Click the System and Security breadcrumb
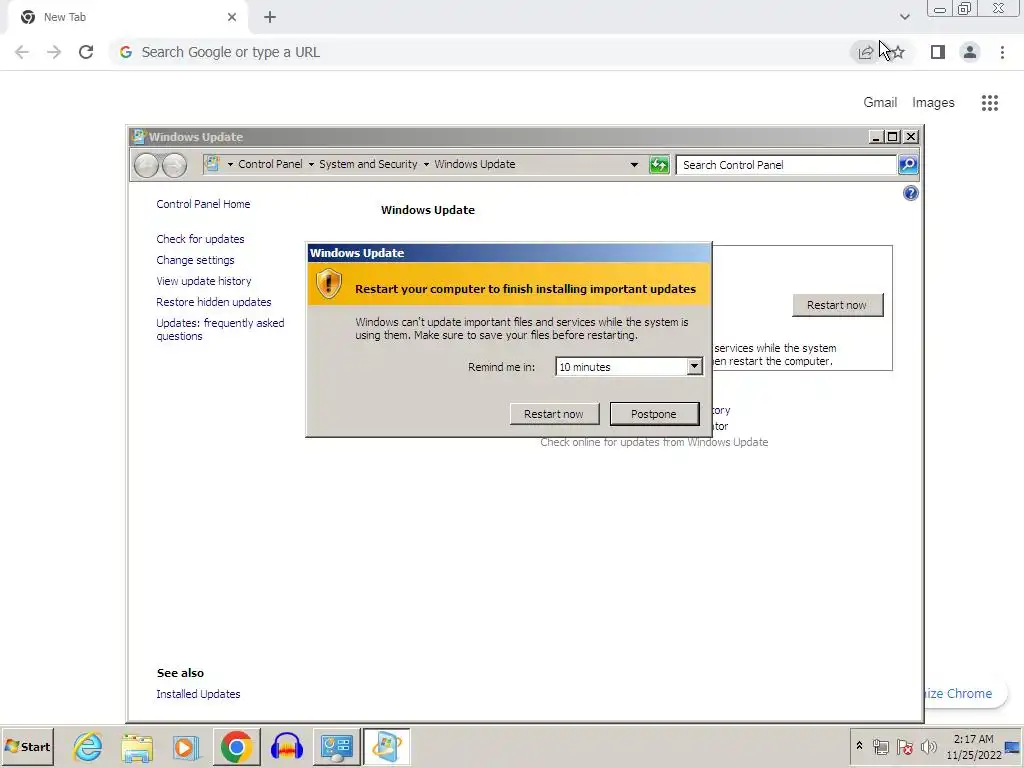The height and width of the screenshot is (768, 1024). (368, 165)
